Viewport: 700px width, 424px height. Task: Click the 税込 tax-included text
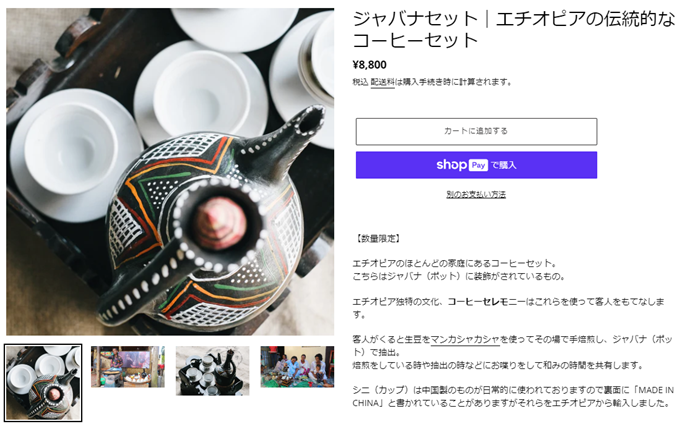click(x=360, y=82)
